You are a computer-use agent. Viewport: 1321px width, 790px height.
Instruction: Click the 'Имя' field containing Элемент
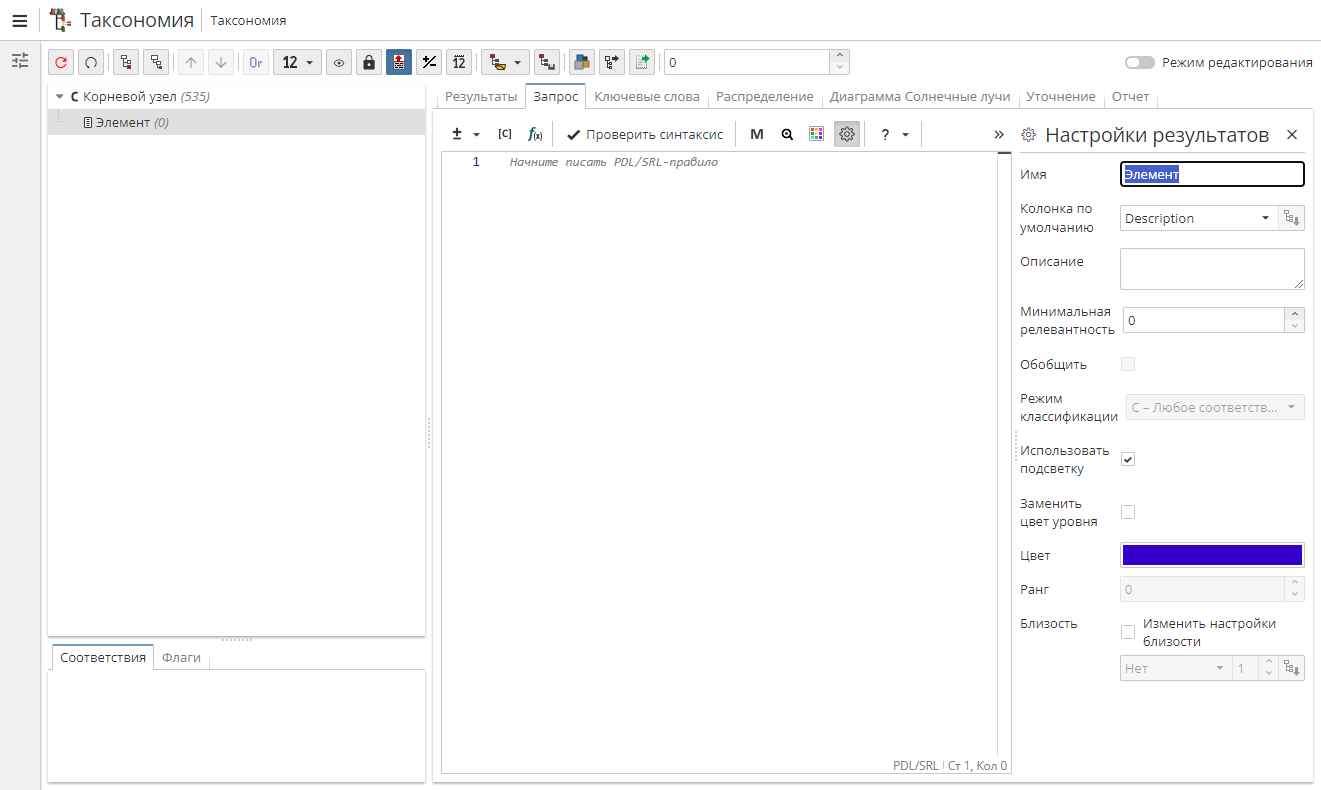coord(1212,174)
